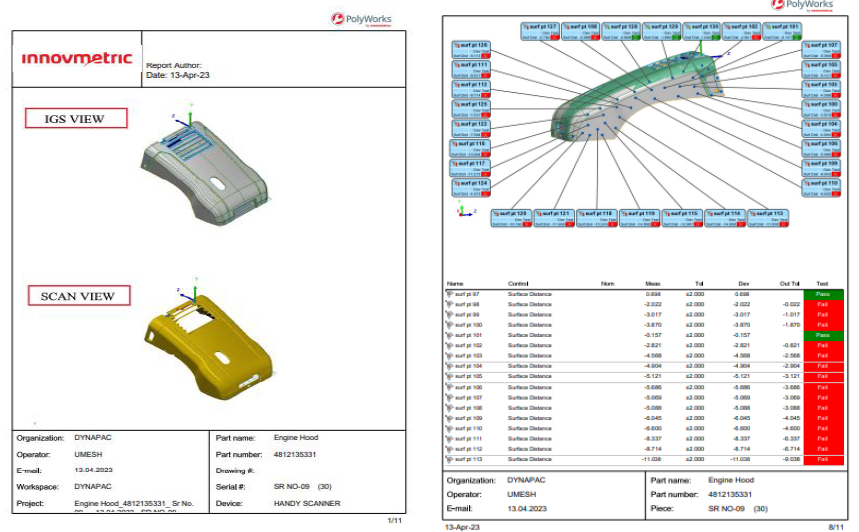
Task: Click the red Fail cell for surf pt 113
Action: (x=823, y=459)
